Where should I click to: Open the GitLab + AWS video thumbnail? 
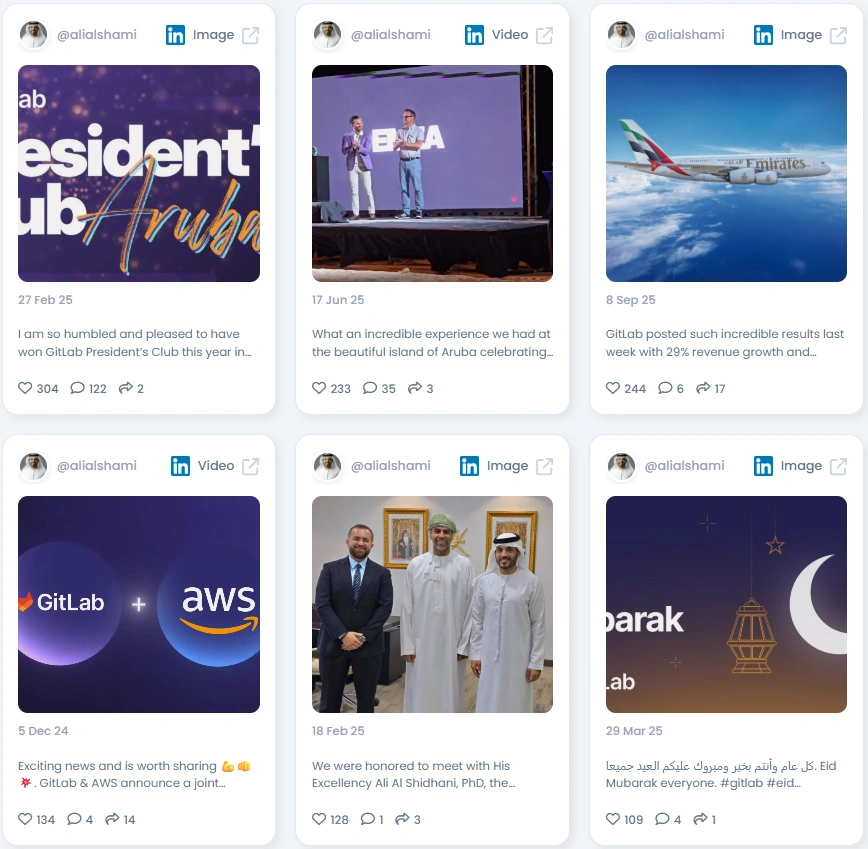(139, 604)
